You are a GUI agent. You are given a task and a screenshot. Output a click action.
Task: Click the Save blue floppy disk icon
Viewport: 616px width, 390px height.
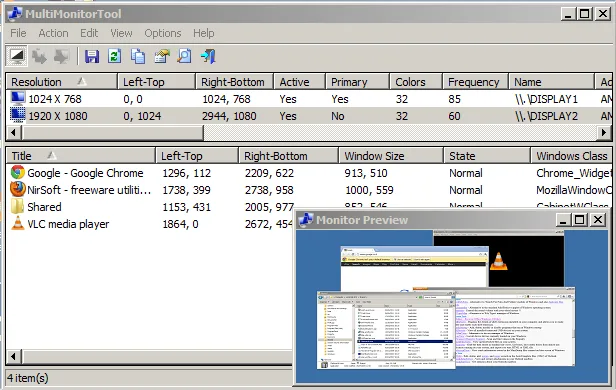pyautogui.click(x=92, y=57)
